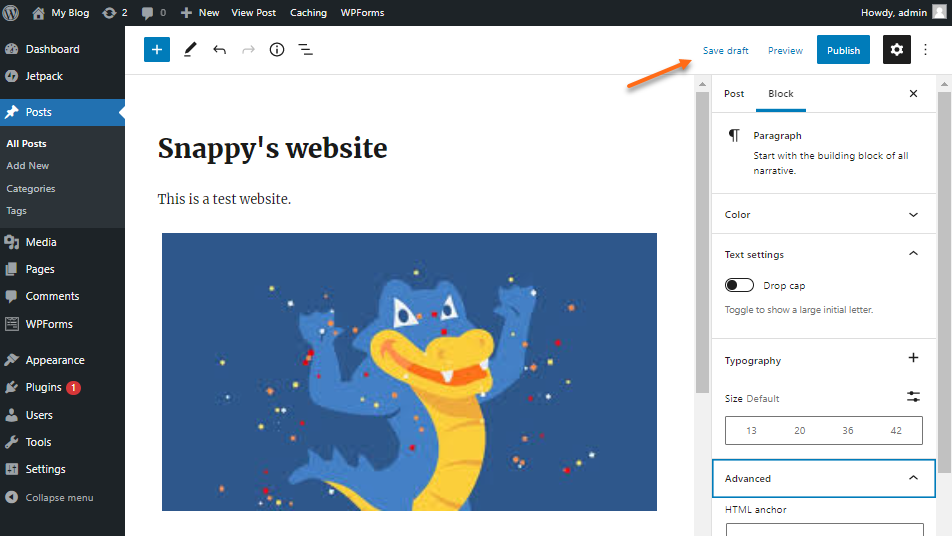Open the Caching admin bar menu

[x=308, y=12]
